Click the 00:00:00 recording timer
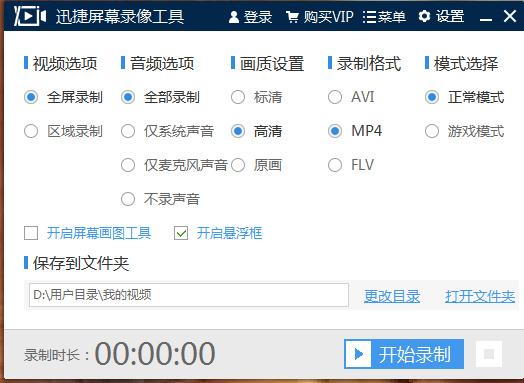The width and height of the screenshot is (524, 383). [x=155, y=354]
